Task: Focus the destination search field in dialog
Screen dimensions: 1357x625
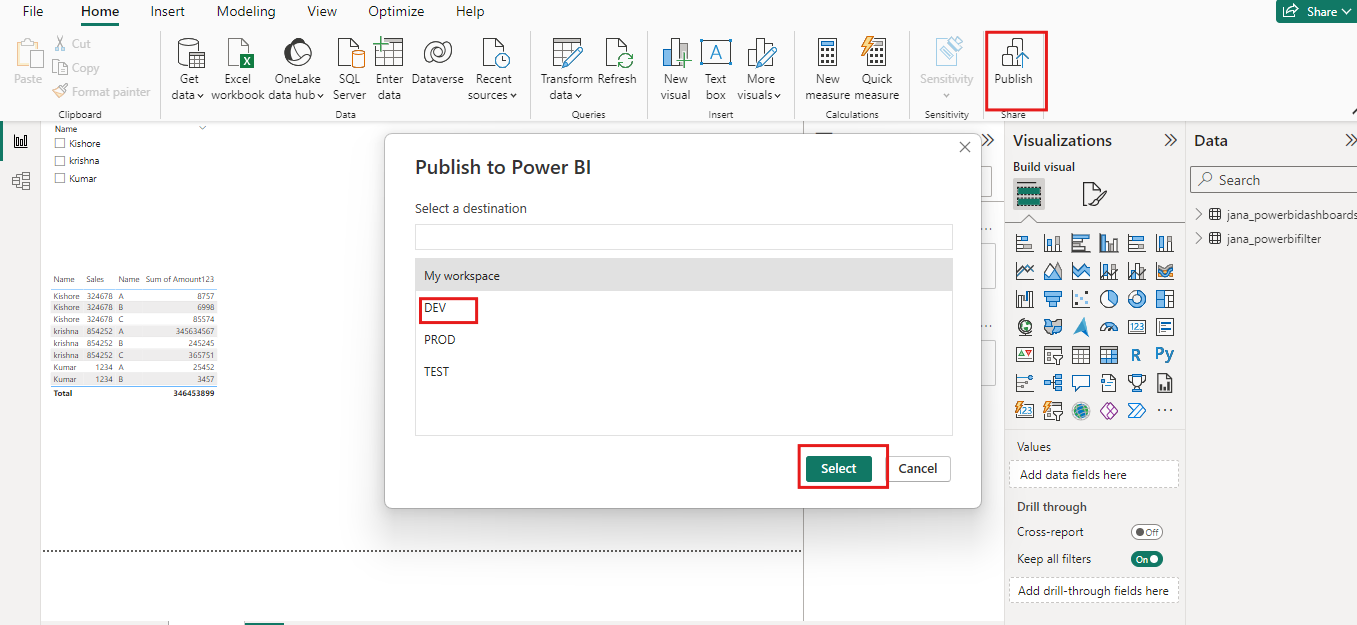Action: (684, 237)
